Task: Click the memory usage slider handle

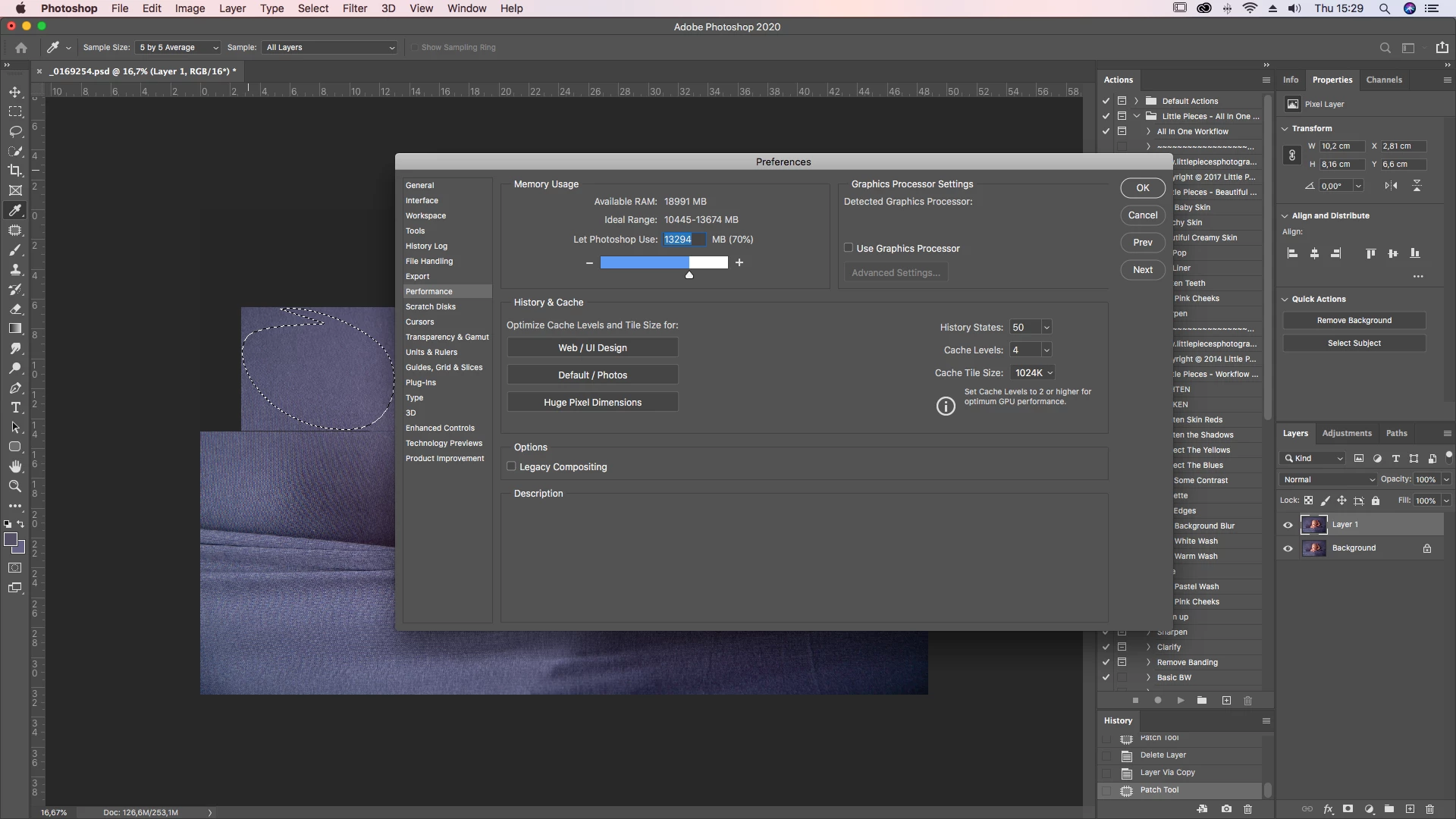Action: pos(689,275)
